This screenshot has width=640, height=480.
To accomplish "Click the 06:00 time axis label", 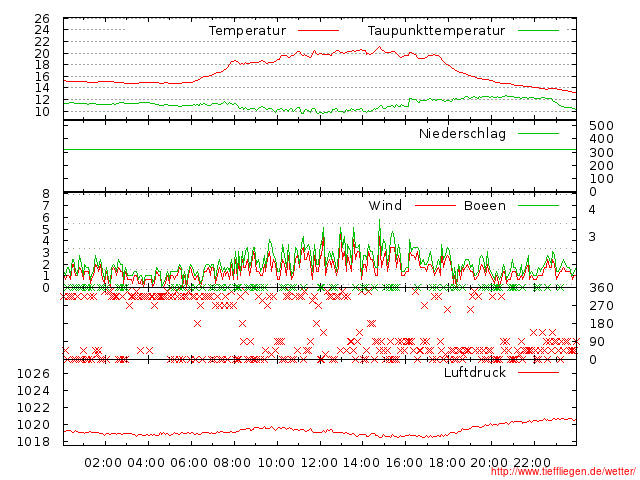I will click(189, 463).
